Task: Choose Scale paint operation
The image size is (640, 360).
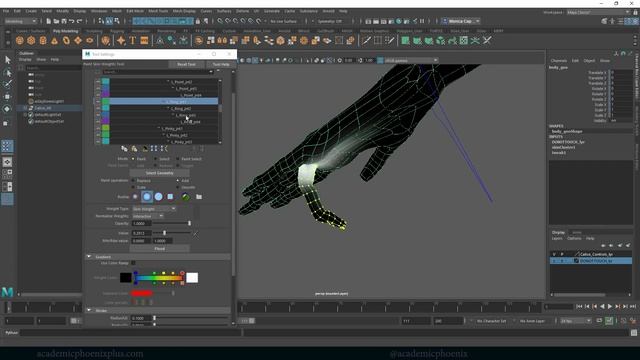Action: point(133,187)
